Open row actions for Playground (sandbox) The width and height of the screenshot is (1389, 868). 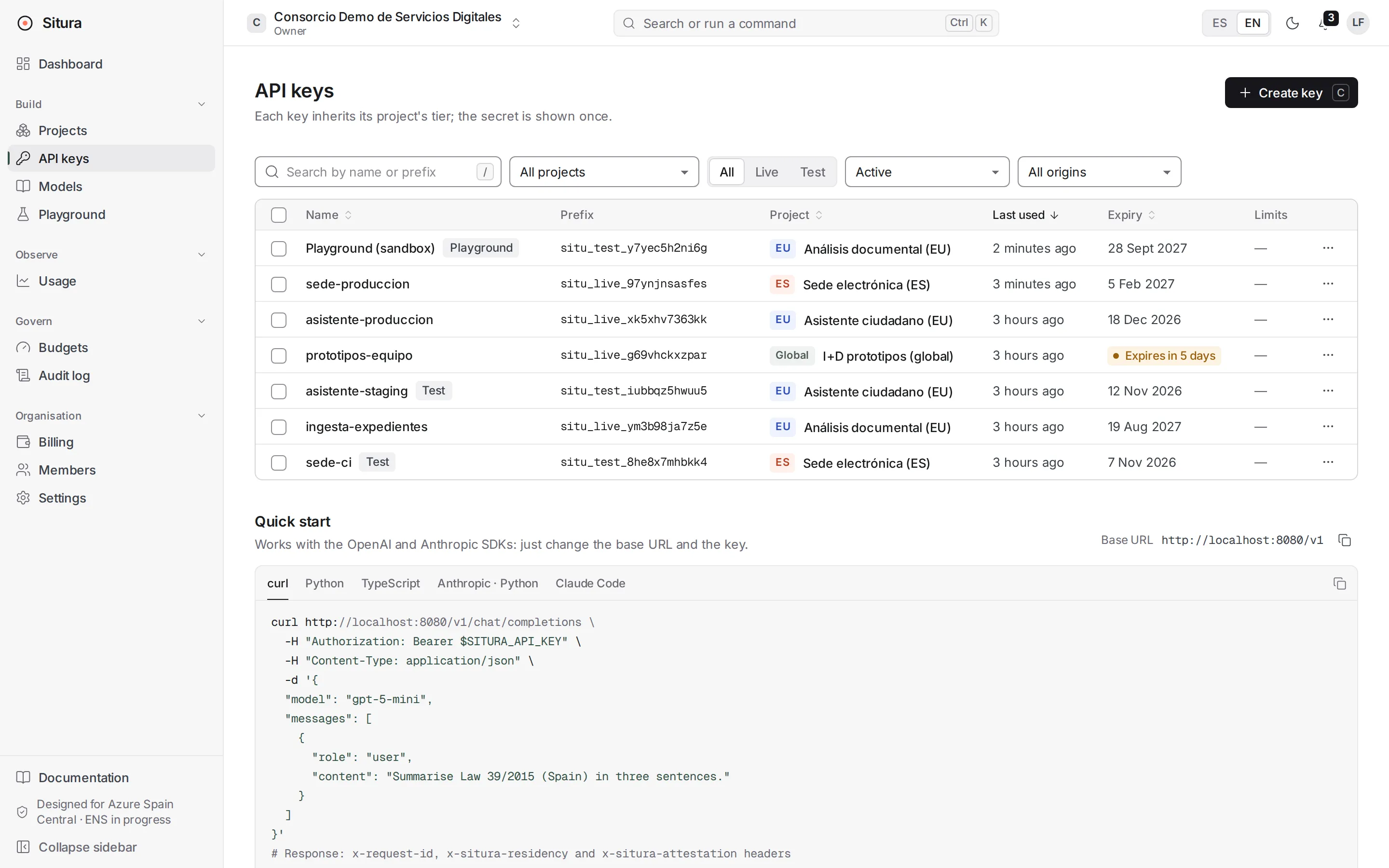pyautogui.click(x=1328, y=248)
